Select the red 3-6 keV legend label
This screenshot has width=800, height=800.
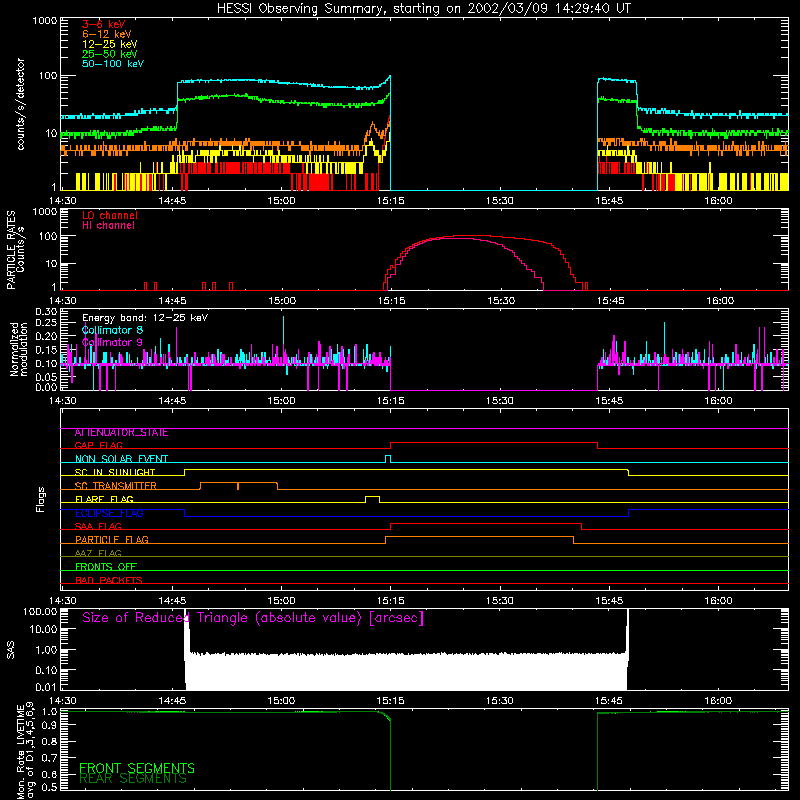(x=104, y=24)
